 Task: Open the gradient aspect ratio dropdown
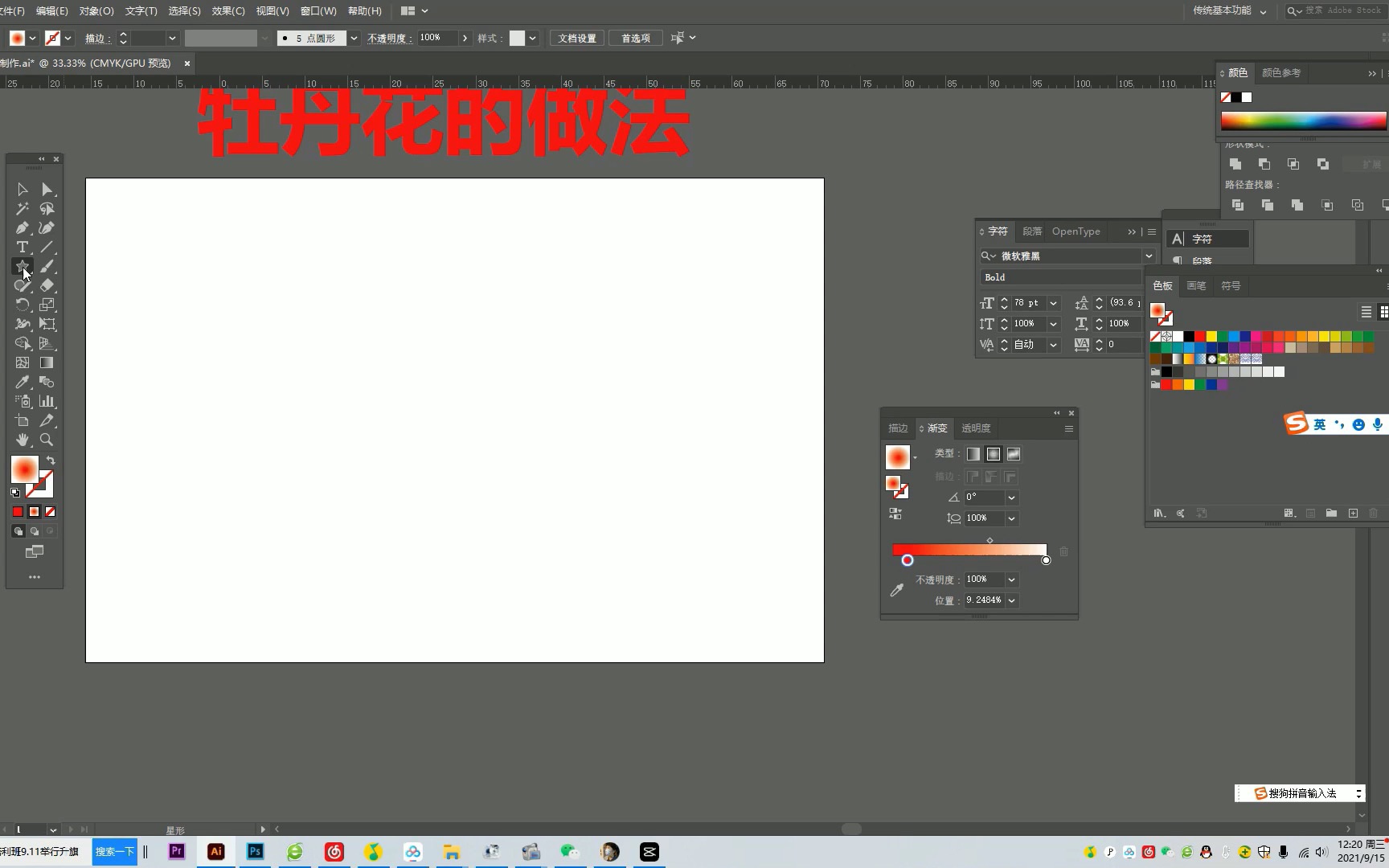1012,518
